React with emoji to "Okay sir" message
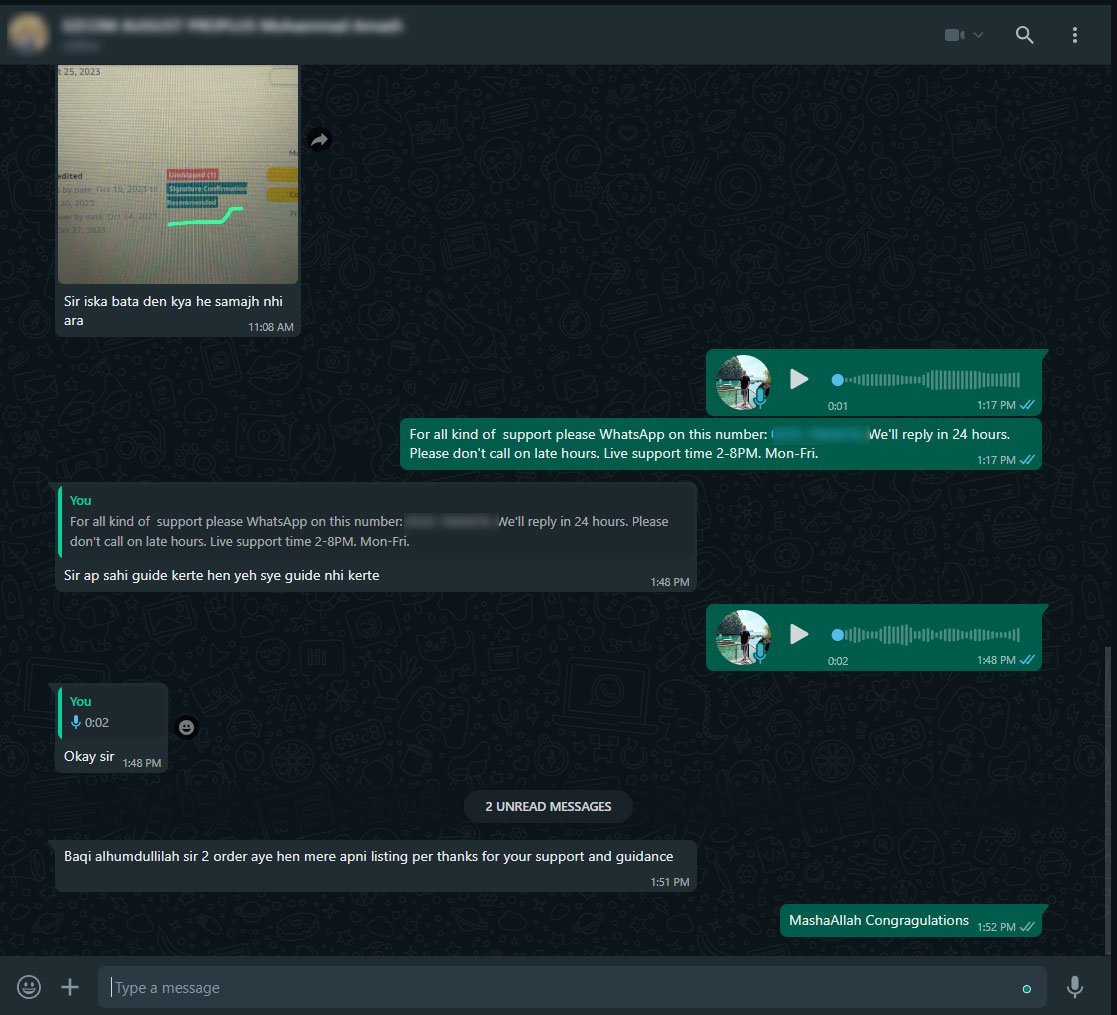Viewport: 1117px width, 1015px height. point(187,728)
